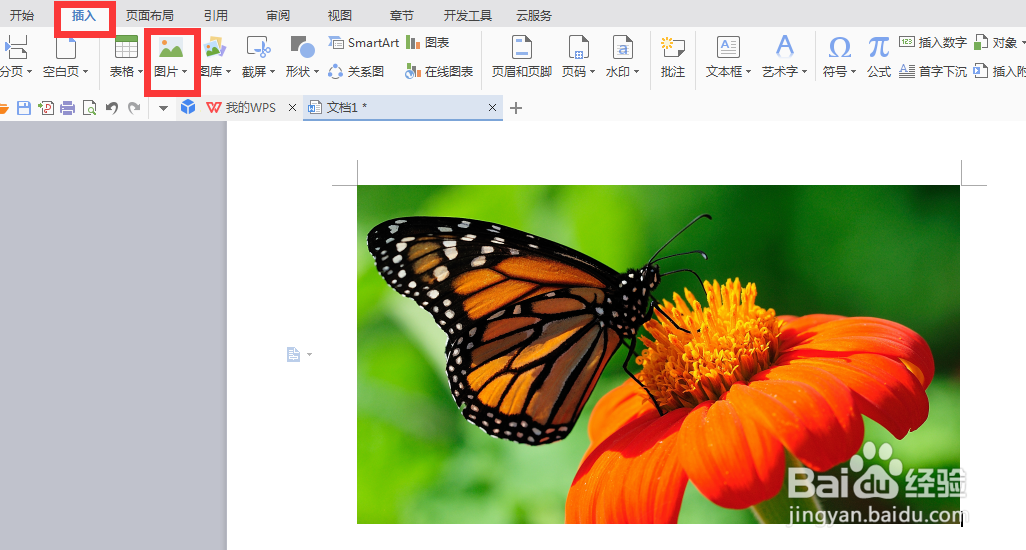Click the 页眉和页脚 header and footer icon
The height and width of the screenshot is (550, 1026).
tap(522, 48)
